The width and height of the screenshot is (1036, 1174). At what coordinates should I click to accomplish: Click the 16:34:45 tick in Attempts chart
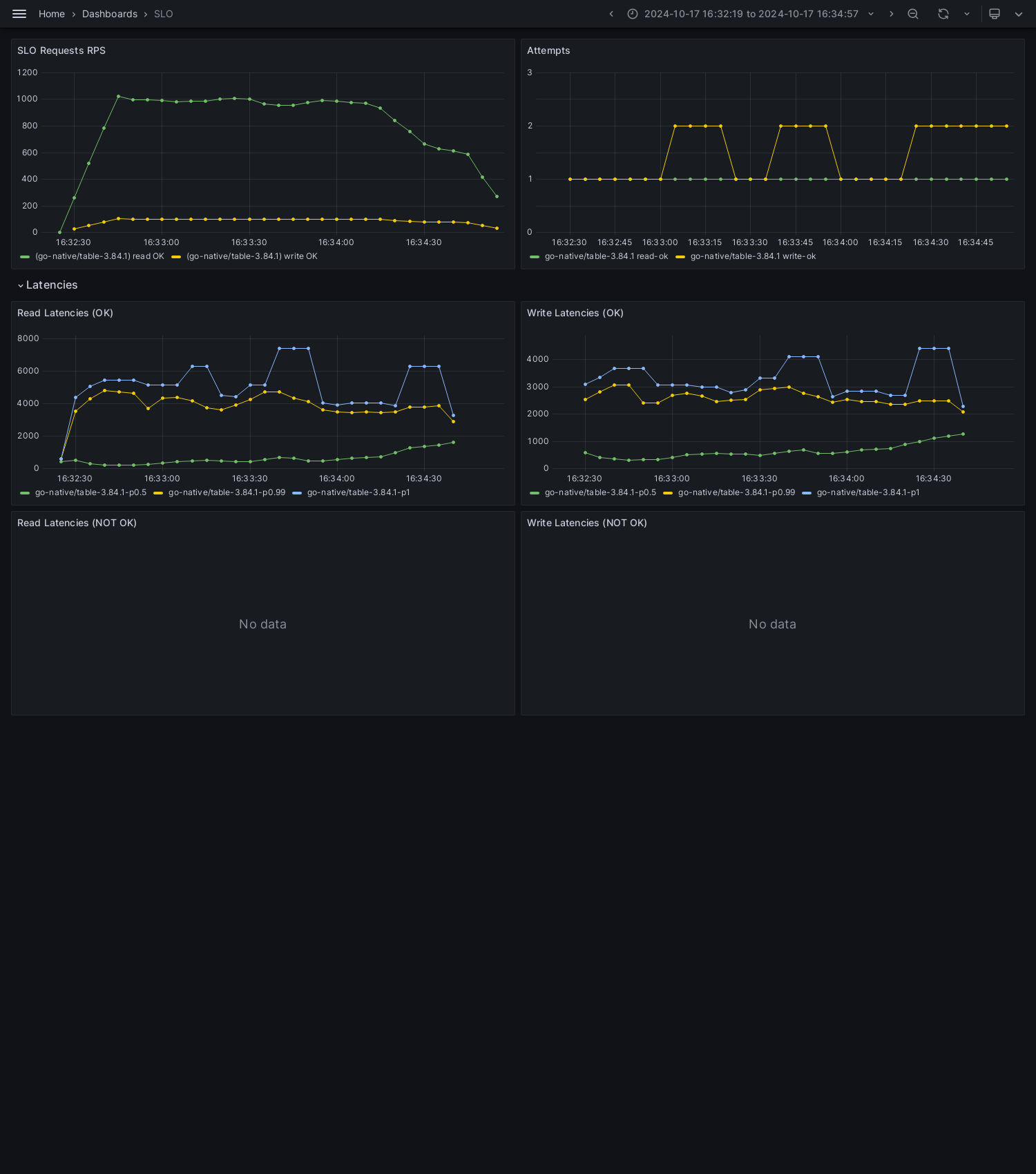(975, 242)
